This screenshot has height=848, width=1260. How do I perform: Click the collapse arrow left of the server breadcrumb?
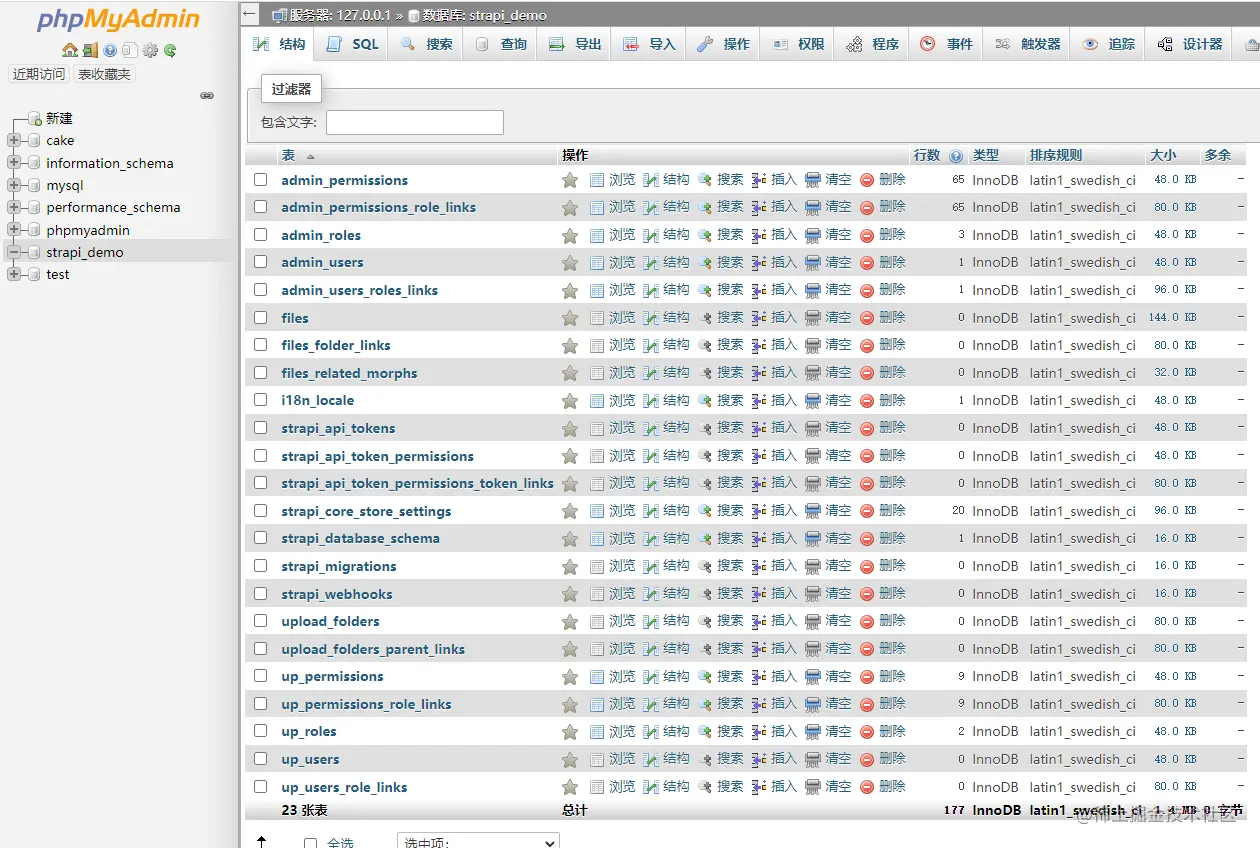point(250,14)
